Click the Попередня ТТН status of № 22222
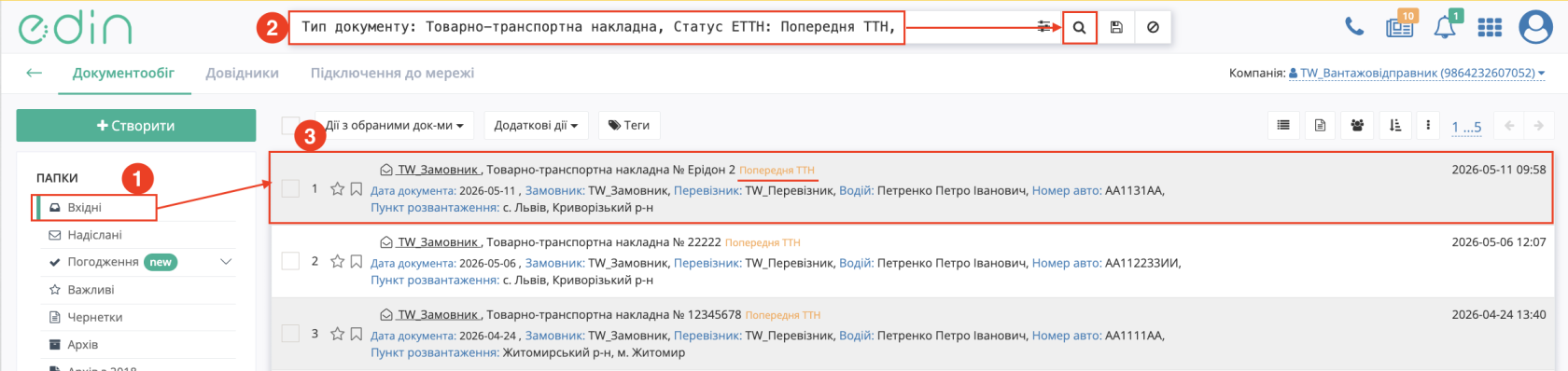1568x371 pixels. pyautogui.click(x=763, y=242)
